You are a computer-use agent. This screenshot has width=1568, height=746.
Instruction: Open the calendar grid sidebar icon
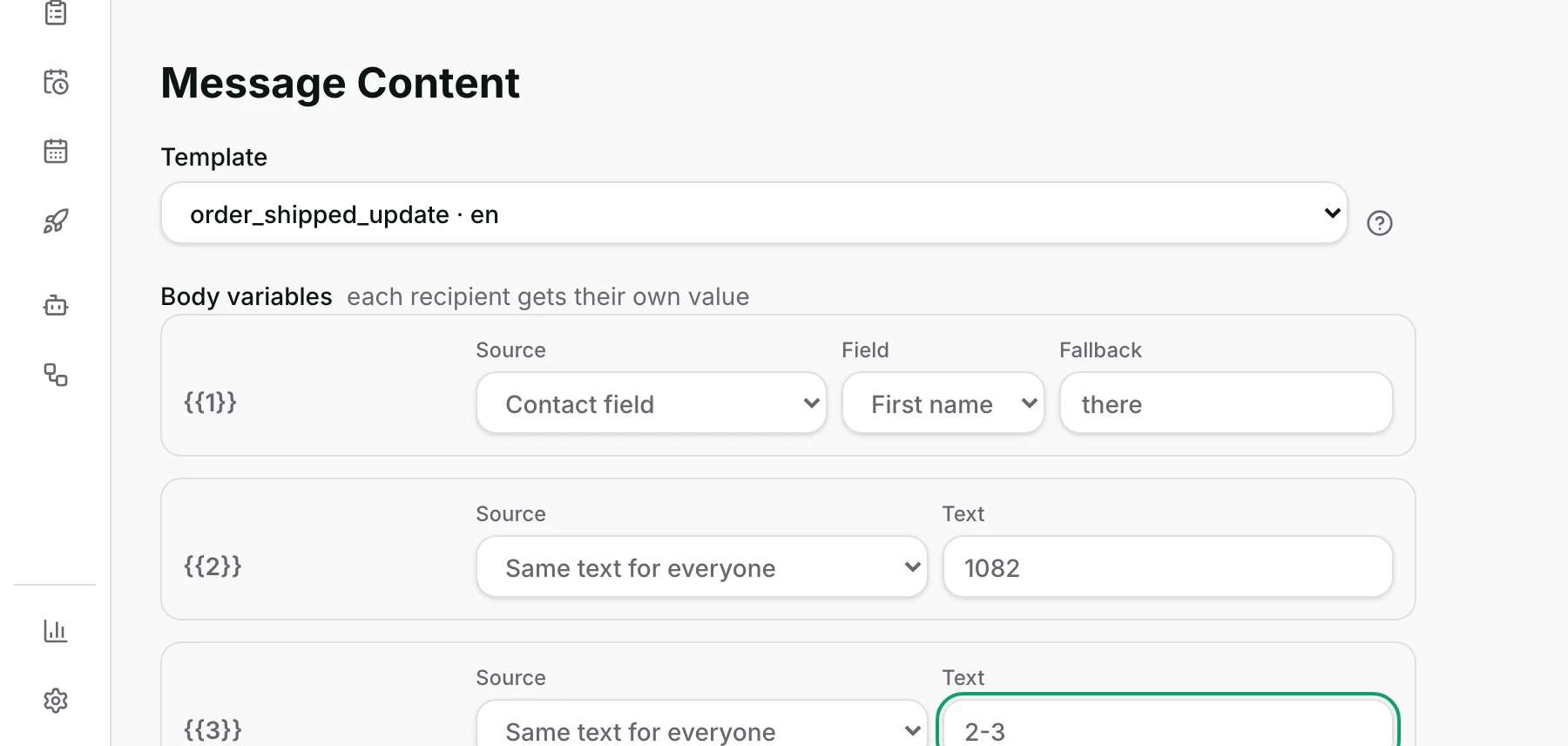click(56, 151)
